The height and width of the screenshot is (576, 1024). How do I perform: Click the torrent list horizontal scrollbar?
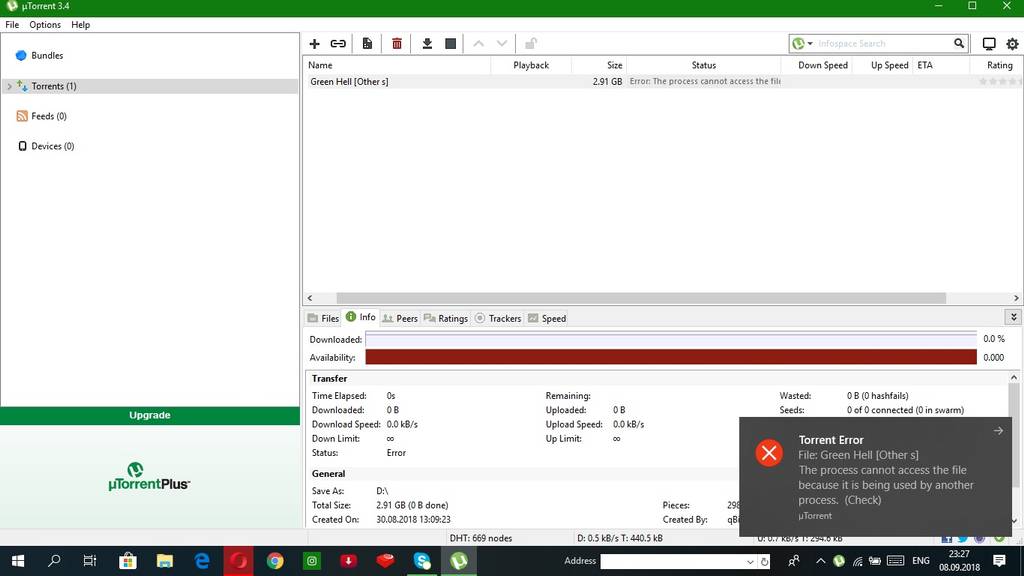(641, 298)
